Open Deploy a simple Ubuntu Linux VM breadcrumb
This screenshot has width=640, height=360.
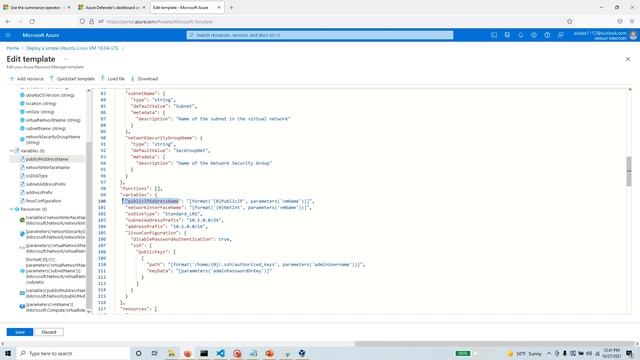pyautogui.click(x=72, y=48)
